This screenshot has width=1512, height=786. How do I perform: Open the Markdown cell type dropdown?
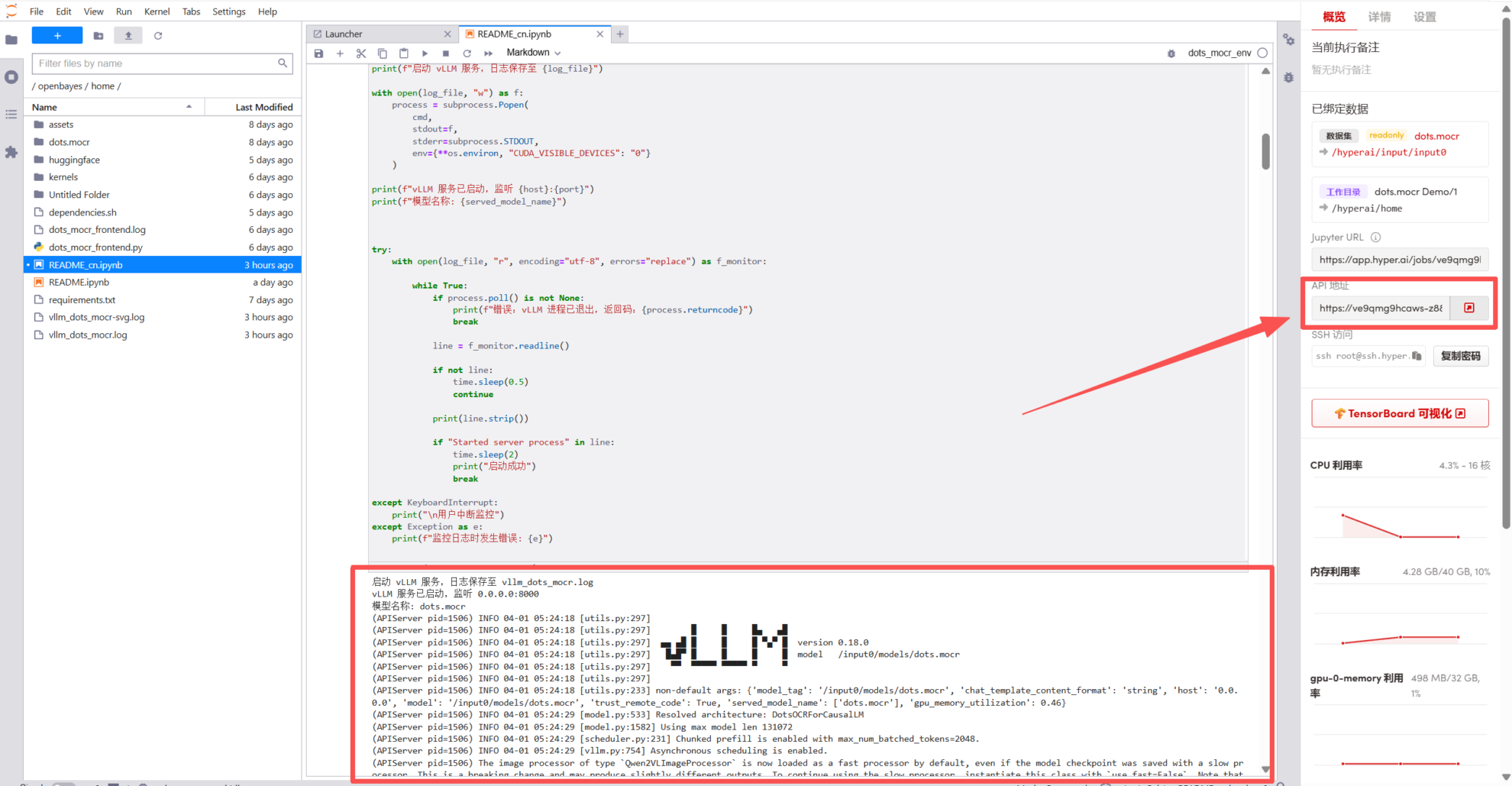point(534,53)
